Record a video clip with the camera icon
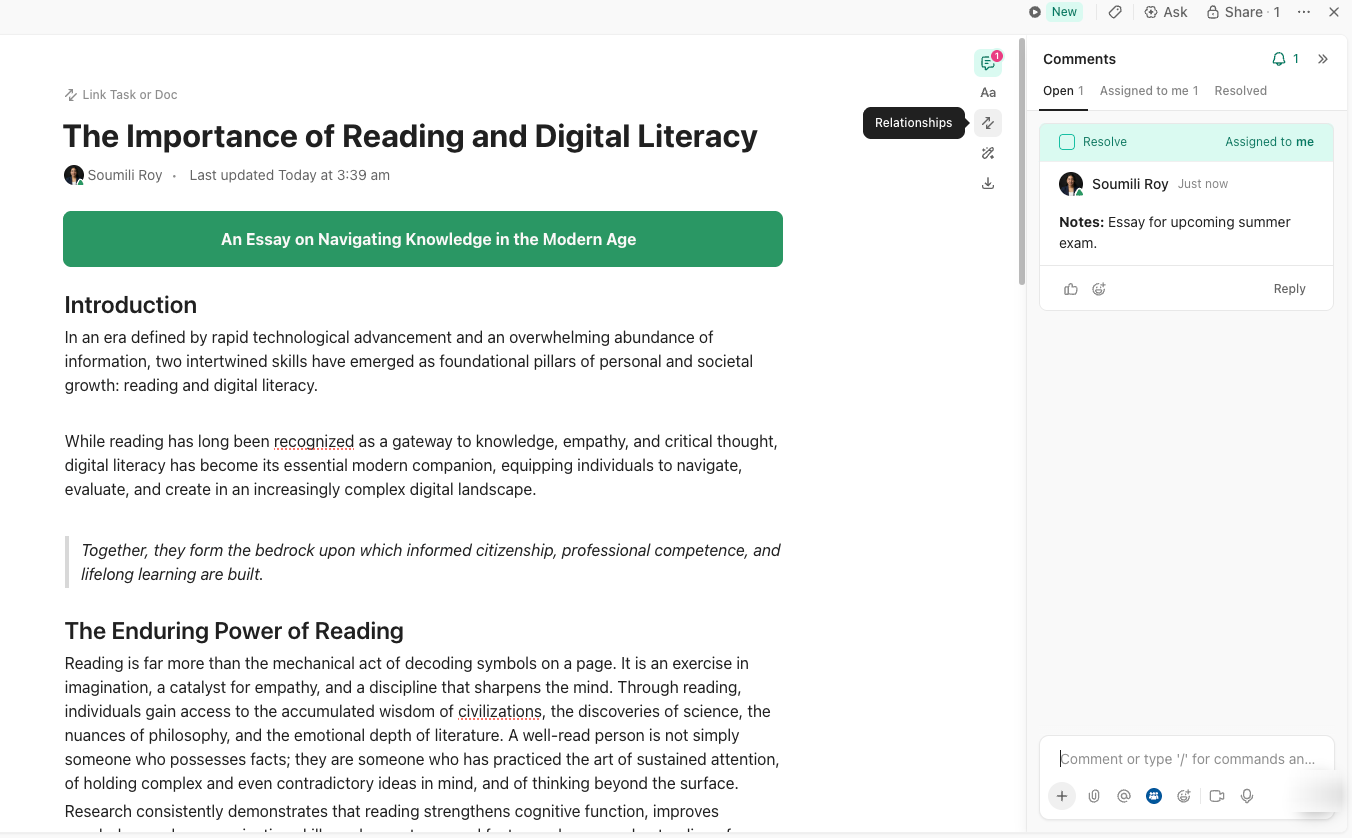This screenshot has height=838, width=1352. [x=1217, y=796]
